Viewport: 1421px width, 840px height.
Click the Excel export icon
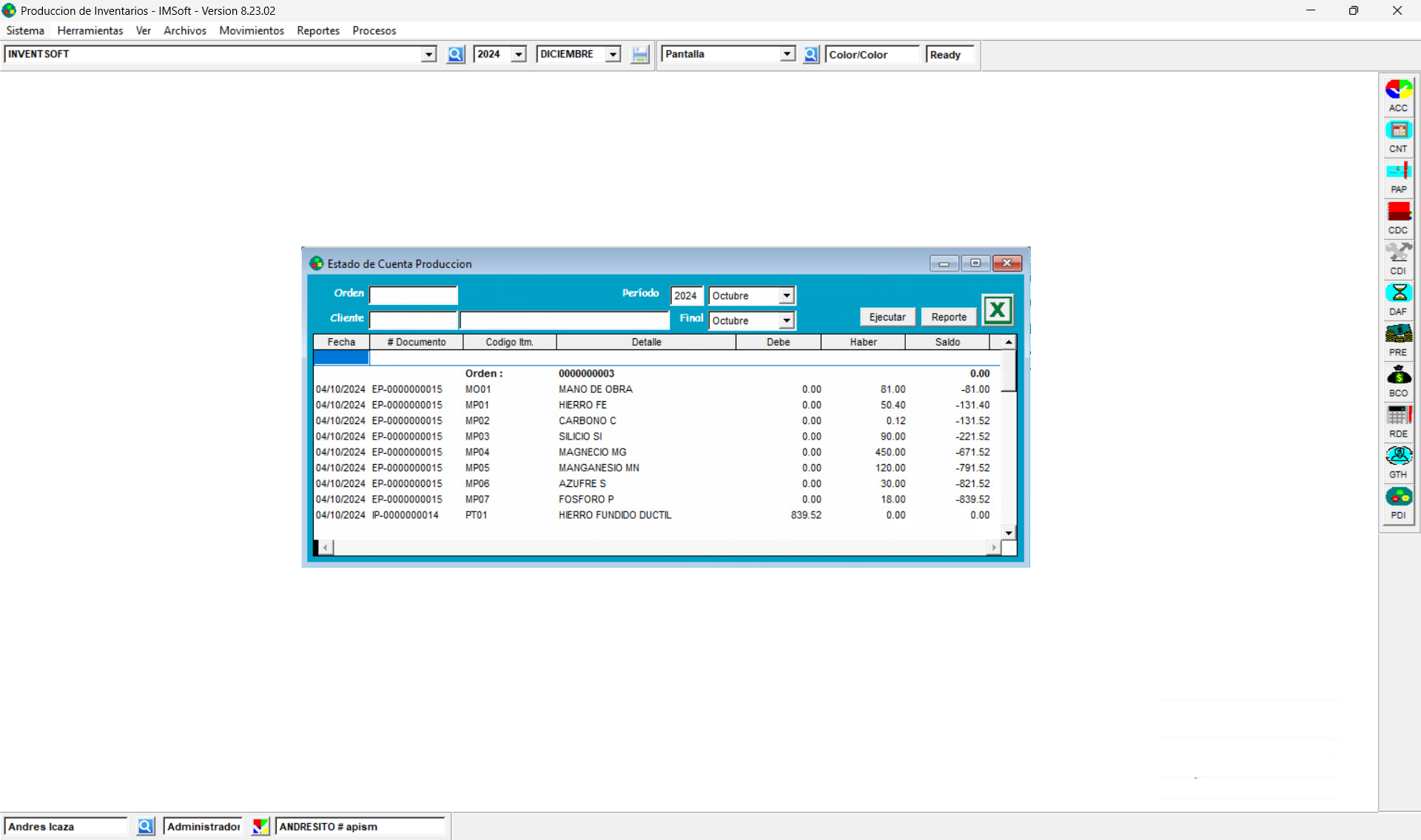tap(998, 309)
